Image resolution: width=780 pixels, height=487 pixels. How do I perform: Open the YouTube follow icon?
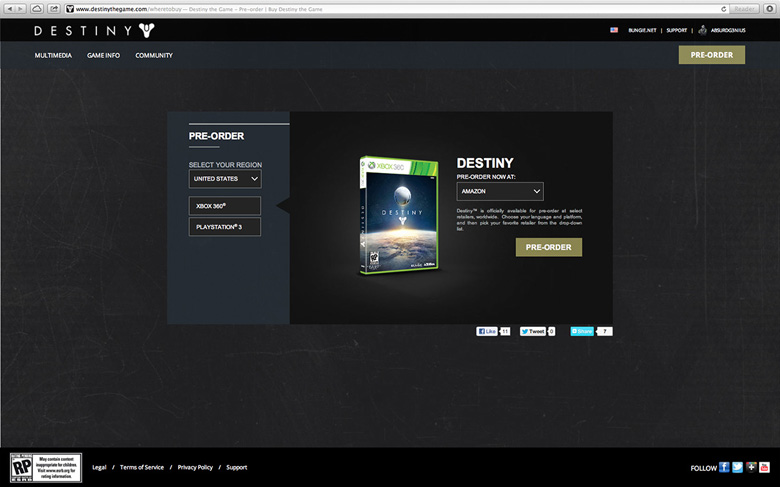pos(764,467)
